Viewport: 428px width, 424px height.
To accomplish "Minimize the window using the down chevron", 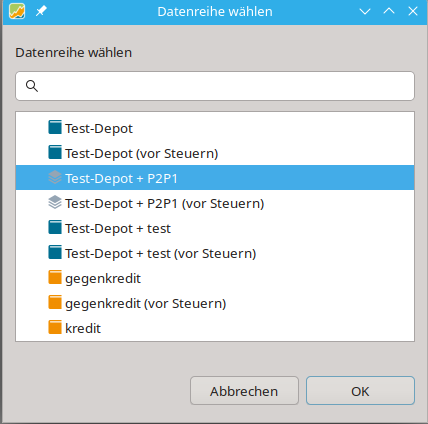I will tap(365, 12).
